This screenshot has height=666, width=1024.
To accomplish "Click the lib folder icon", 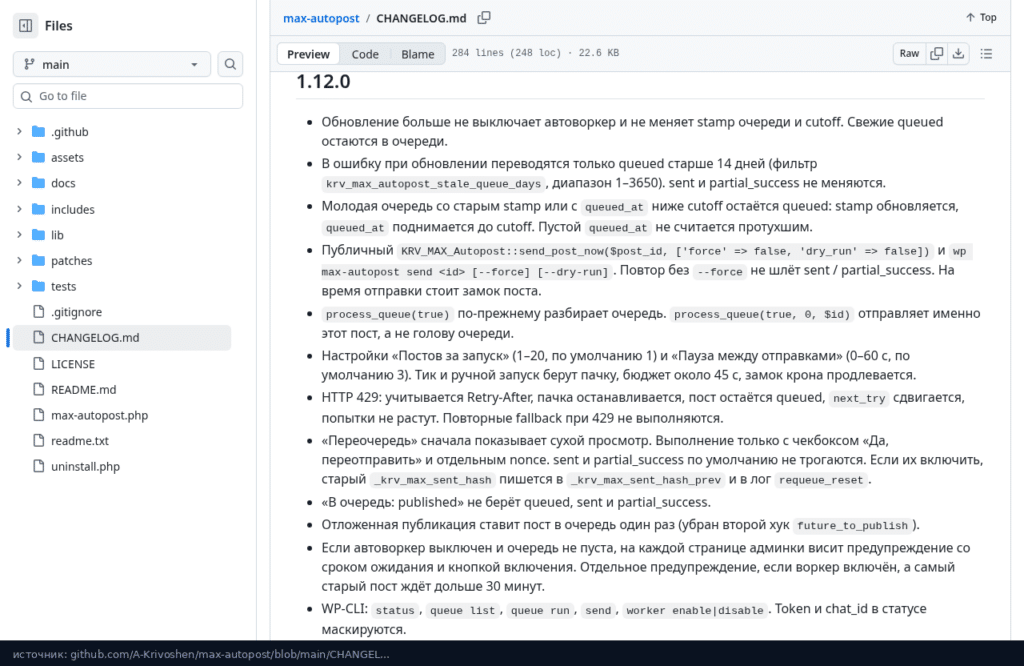I will [x=39, y=234].
